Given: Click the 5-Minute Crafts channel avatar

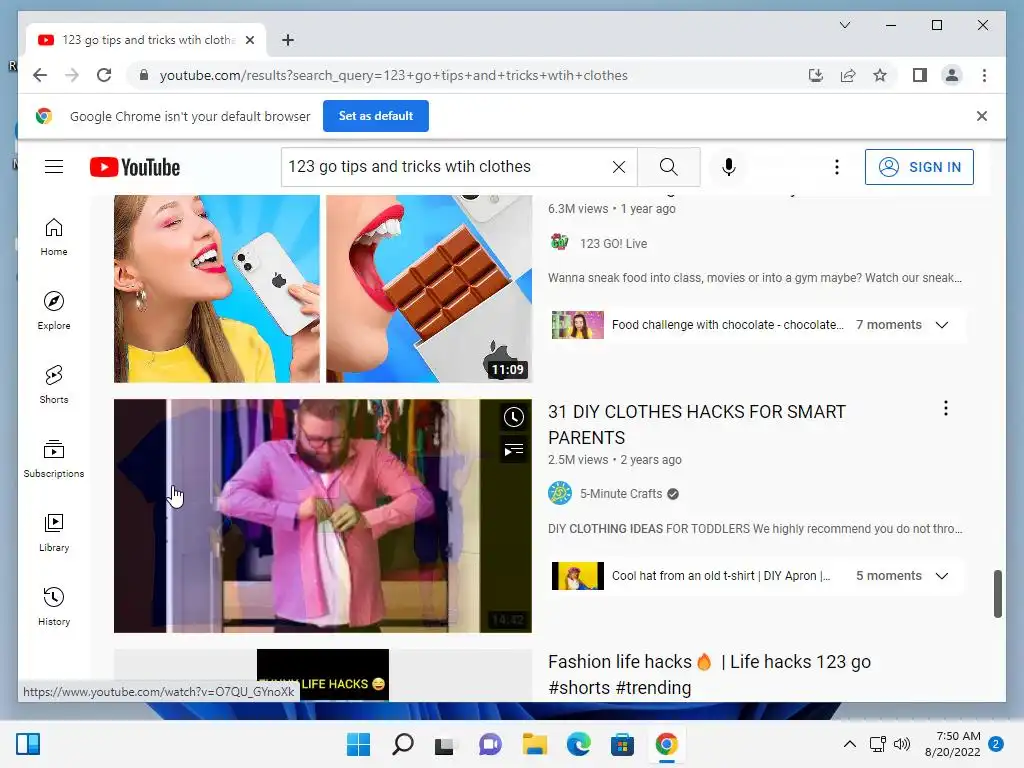Looking at the screenshot, I should tap(560, 493).
